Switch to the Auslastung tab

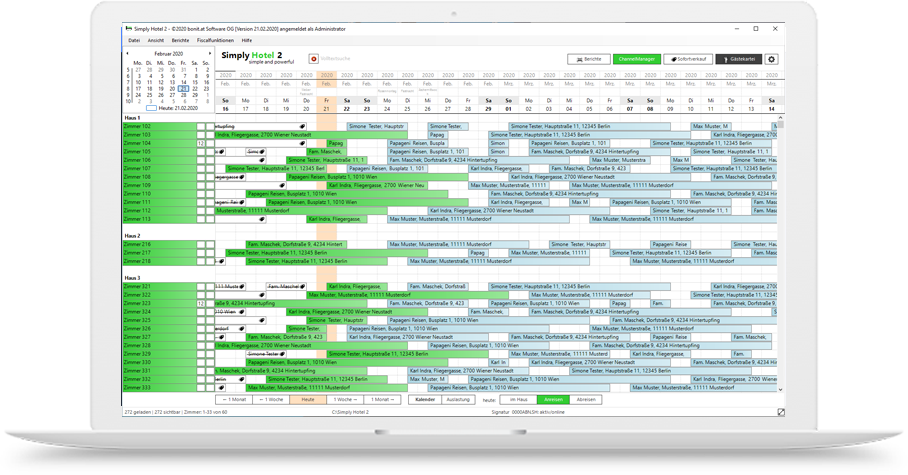pyautogui.click(x=458, y=399)
